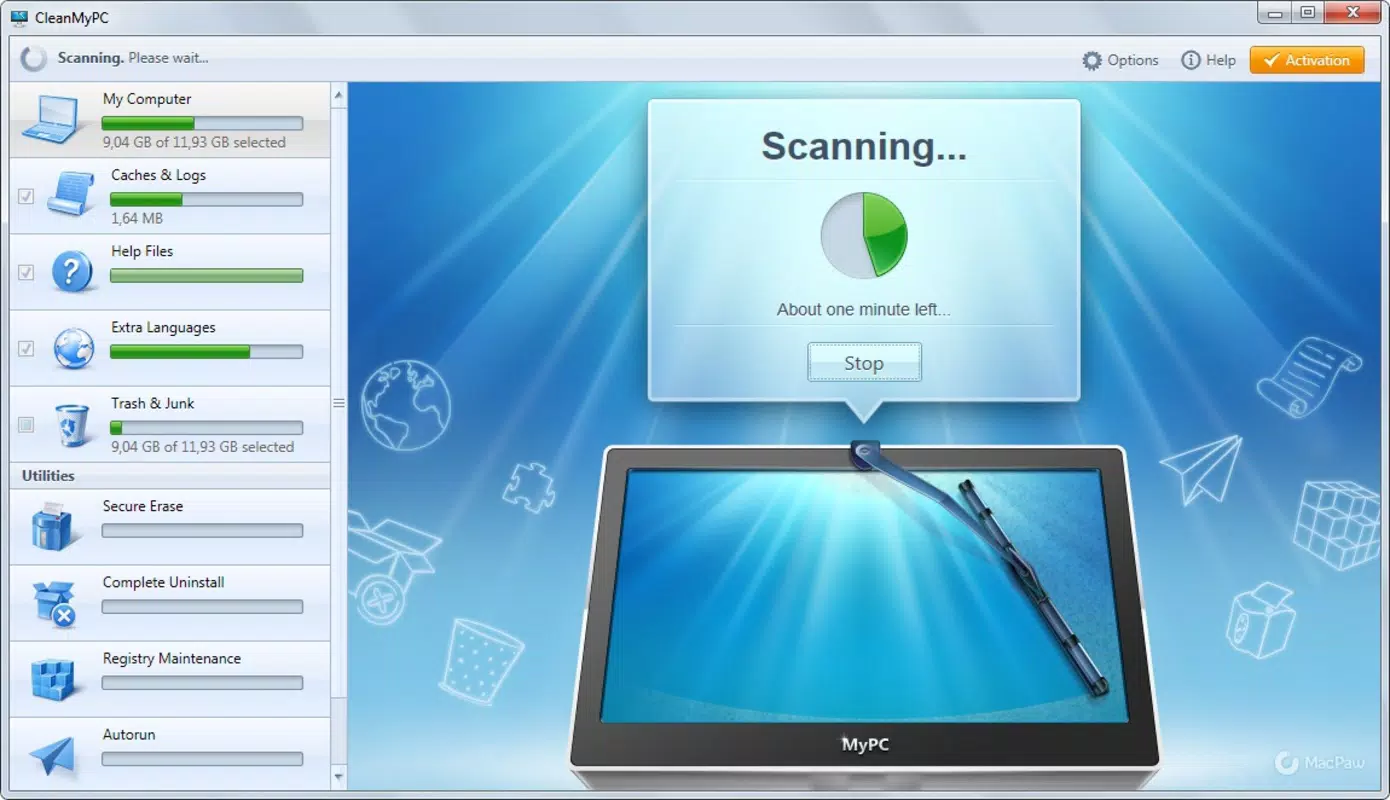Toggle the Extra Languages checkbox
1390x800 pixels.
pos(26,348)
